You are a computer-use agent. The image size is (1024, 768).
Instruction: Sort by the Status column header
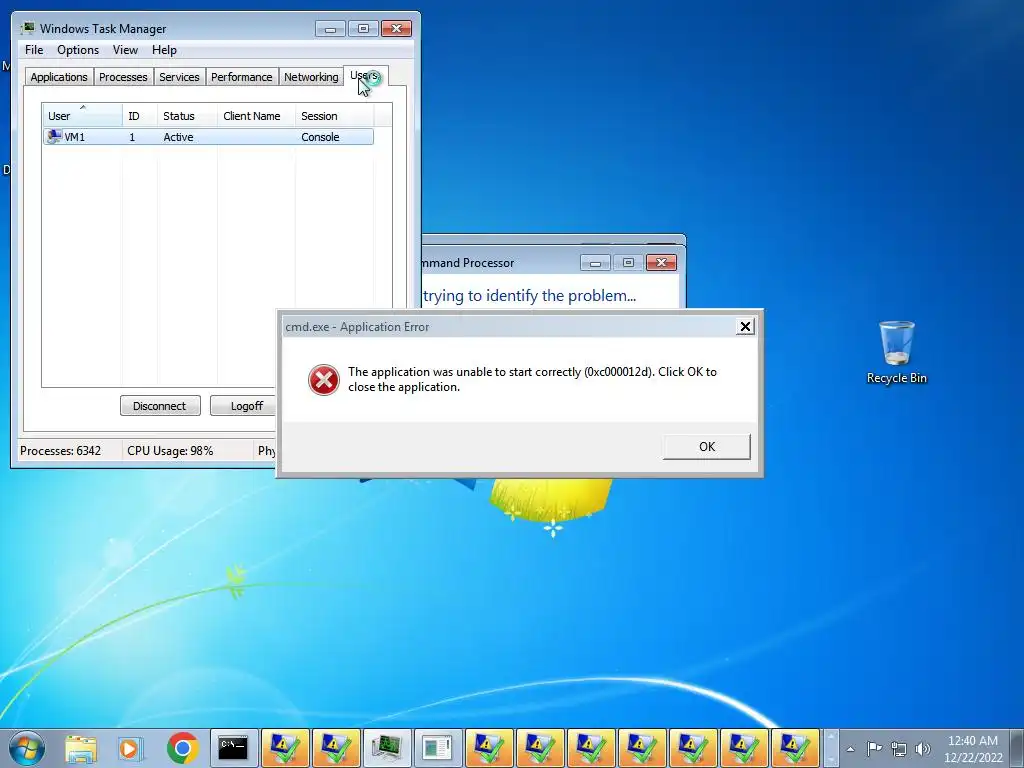187,116
